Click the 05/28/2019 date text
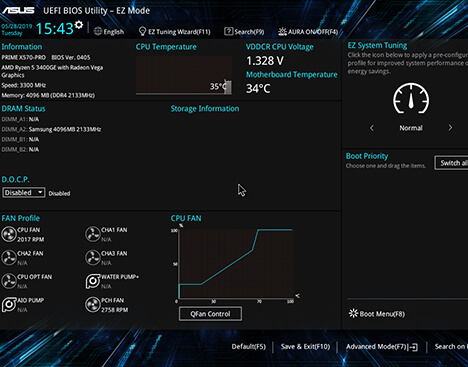The image size is (468, 367). tap(17, 26)
